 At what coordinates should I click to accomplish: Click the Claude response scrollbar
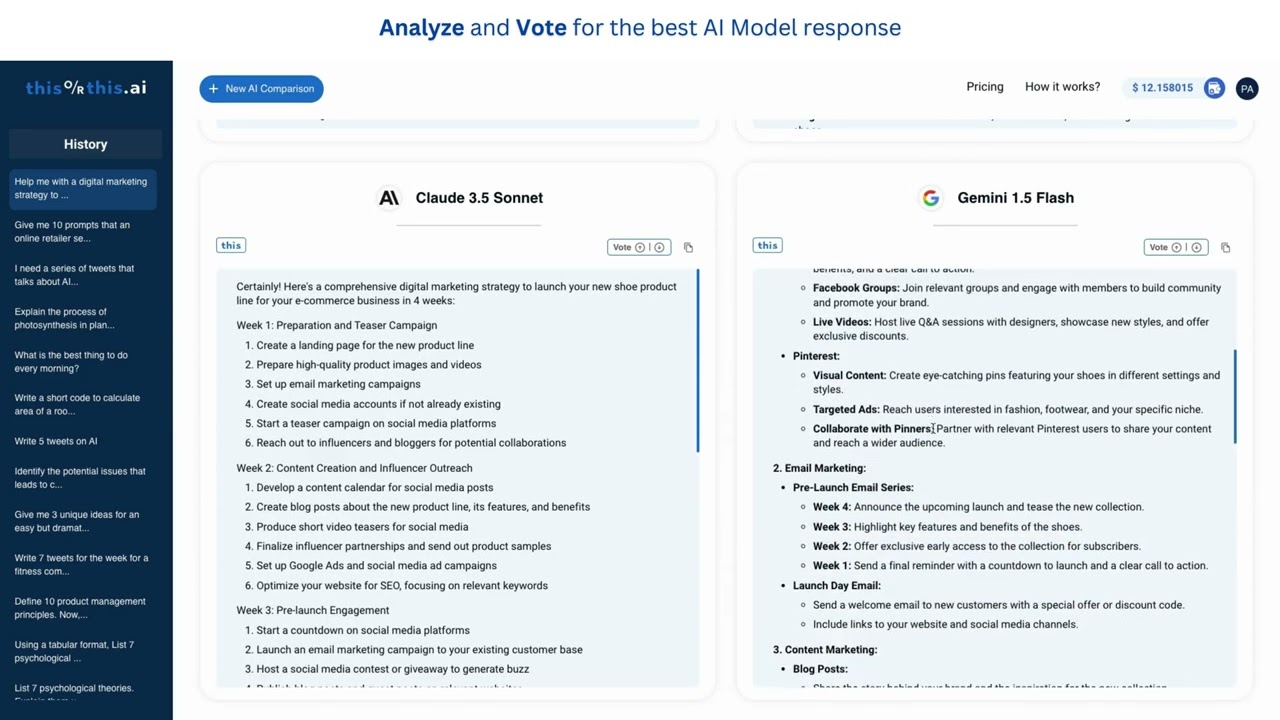(698, 360)
